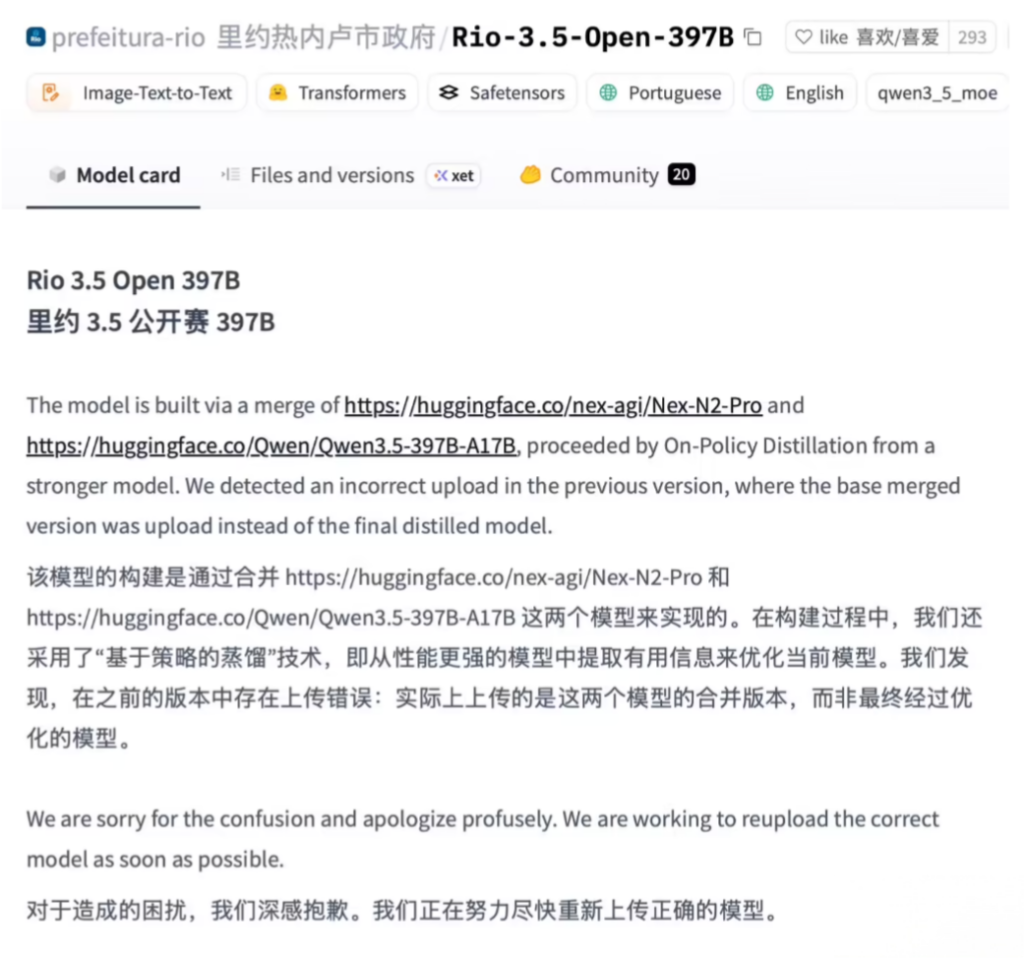The height and width of the screenshot is (958, 1024).
Task: Open the underlined Qwen3.5-397B-A17B link
Action: tap(271, 446)
